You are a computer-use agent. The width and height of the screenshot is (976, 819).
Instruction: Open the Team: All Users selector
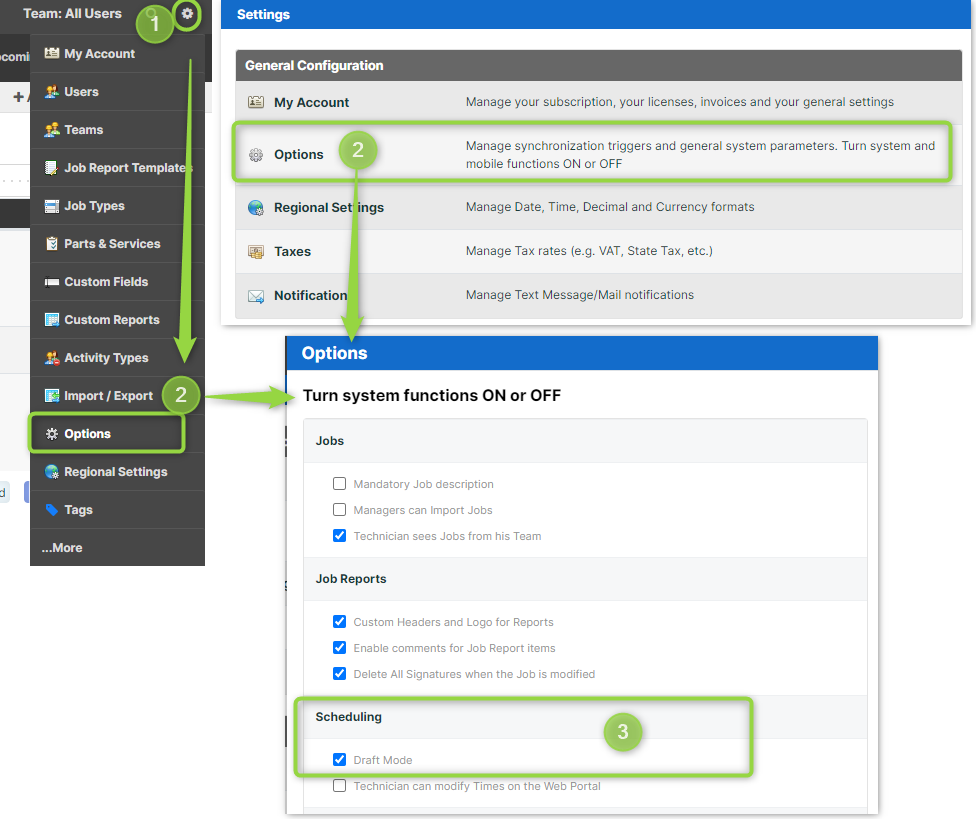(72, 14)
